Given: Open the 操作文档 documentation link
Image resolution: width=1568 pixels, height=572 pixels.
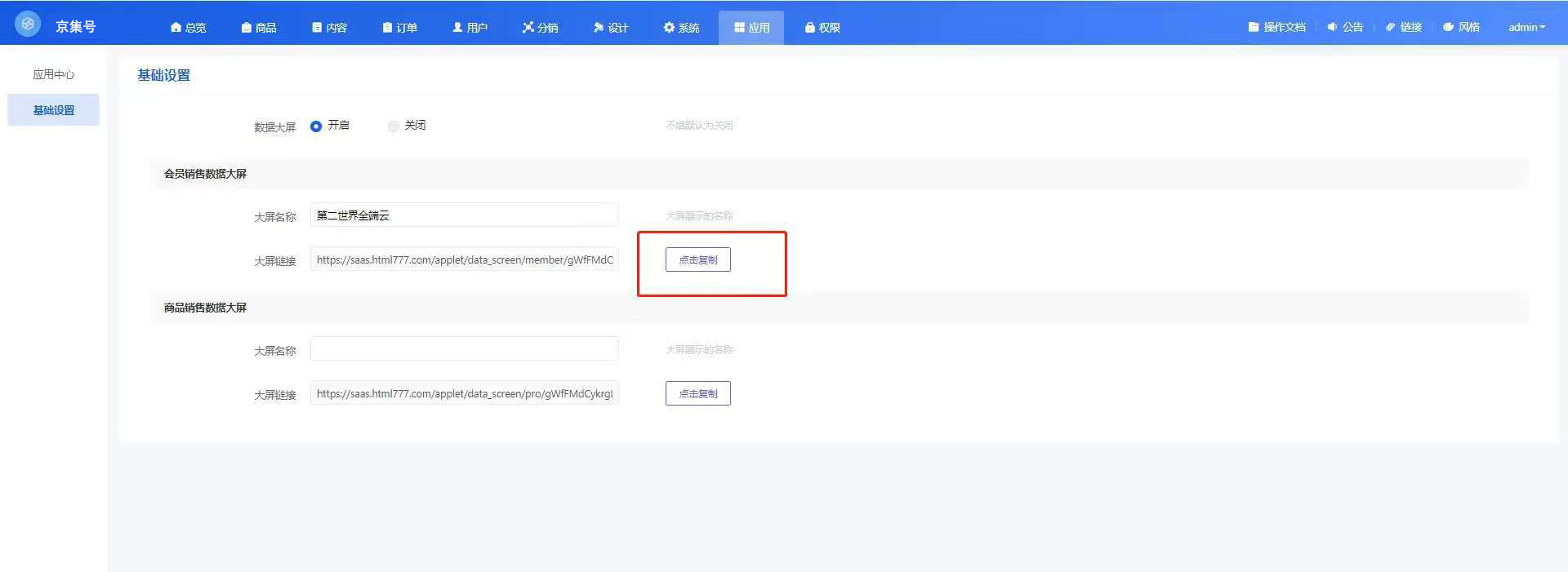Looking at the screenshot, I should tap(1276, 28).
